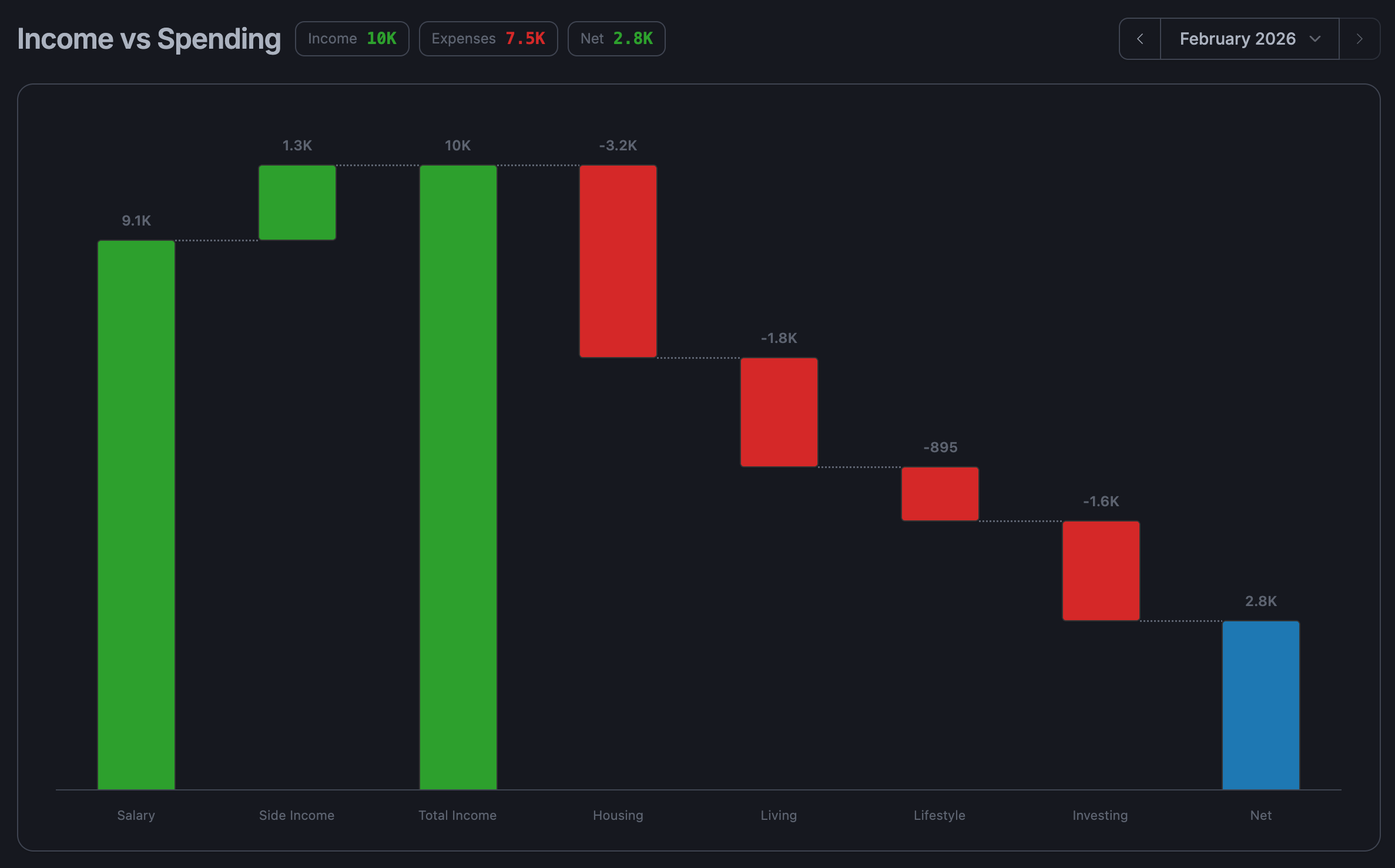This screenshot has height=868, width=1395.
Task: Select the red Housing bar
Action: pyautogui.click(x=618, y=261)
